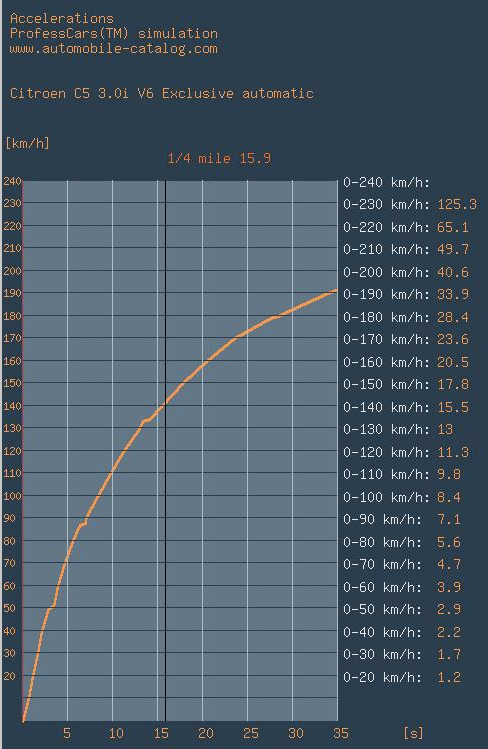Click the Accelerations heading
The width and height of the screenshot is (488, 749).
click(62, 19)
